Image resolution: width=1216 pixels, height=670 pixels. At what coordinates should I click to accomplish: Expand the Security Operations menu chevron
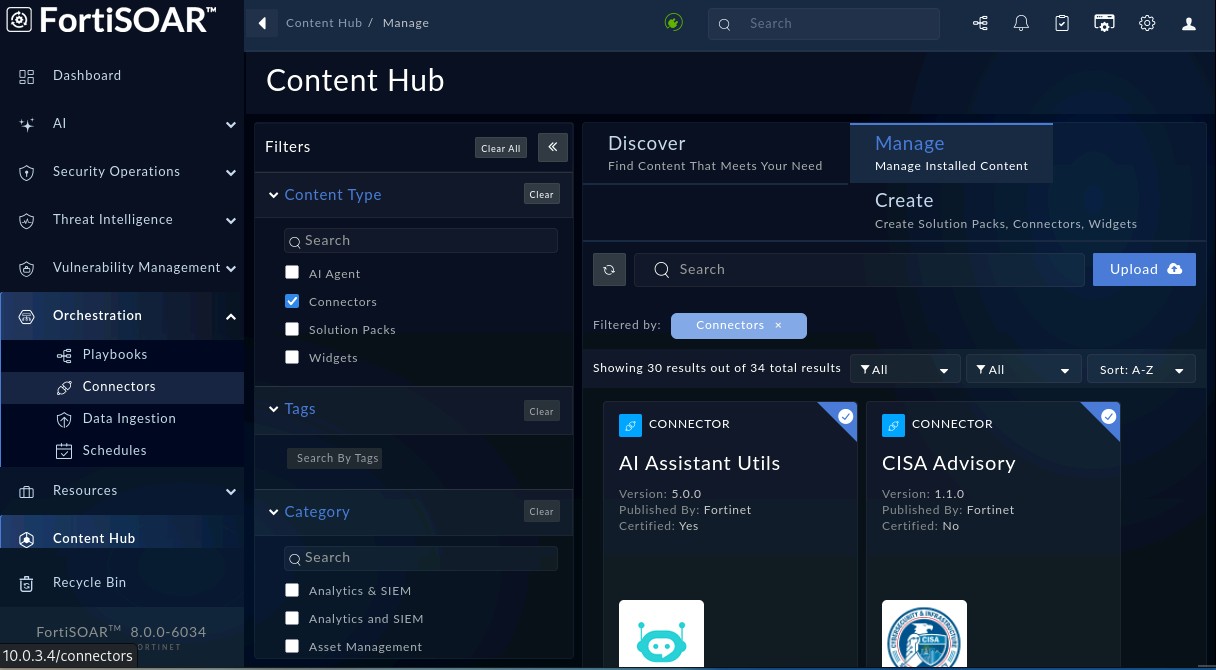(x=231, y=173)
